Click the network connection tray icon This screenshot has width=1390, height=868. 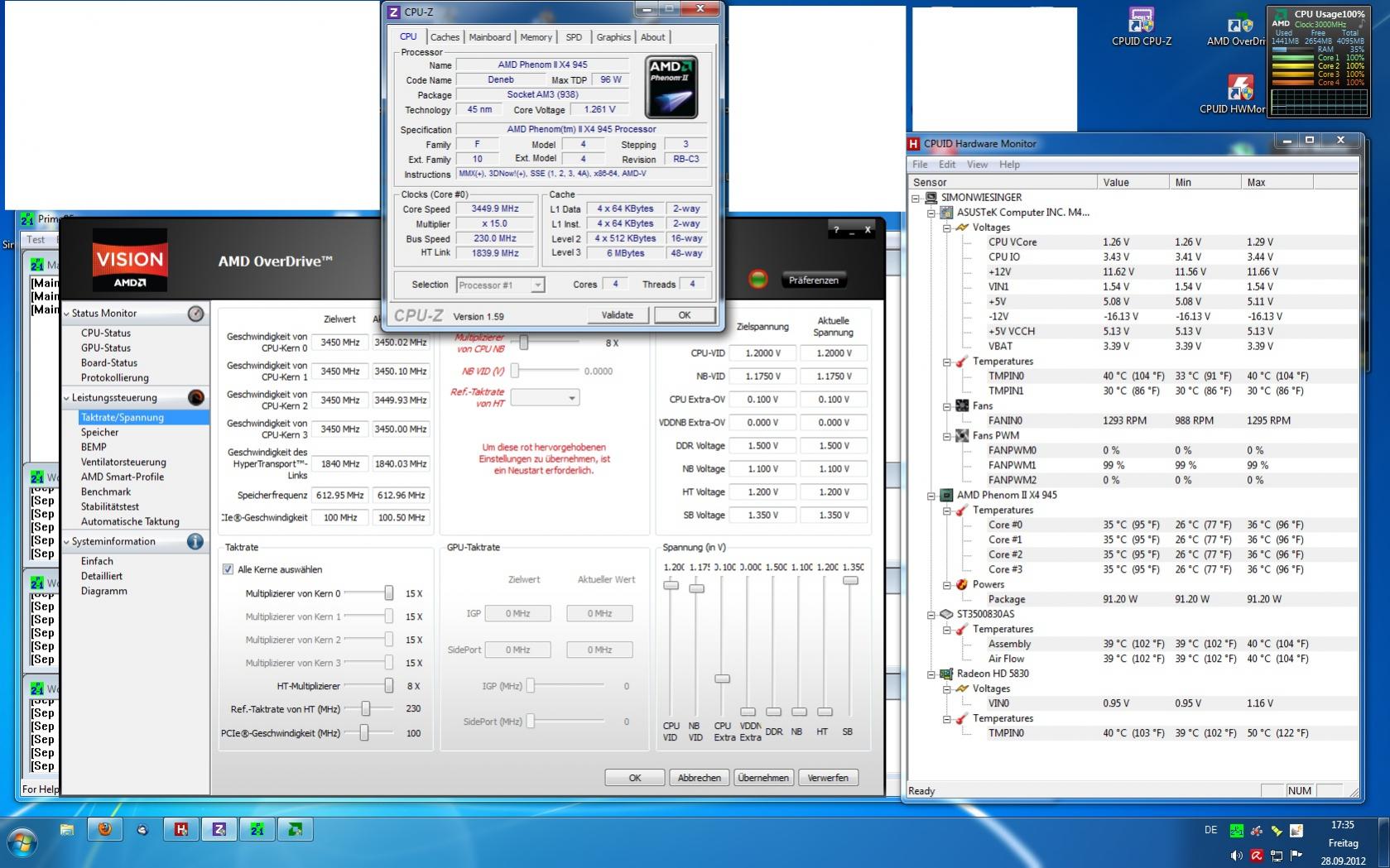pos(1277,856)
